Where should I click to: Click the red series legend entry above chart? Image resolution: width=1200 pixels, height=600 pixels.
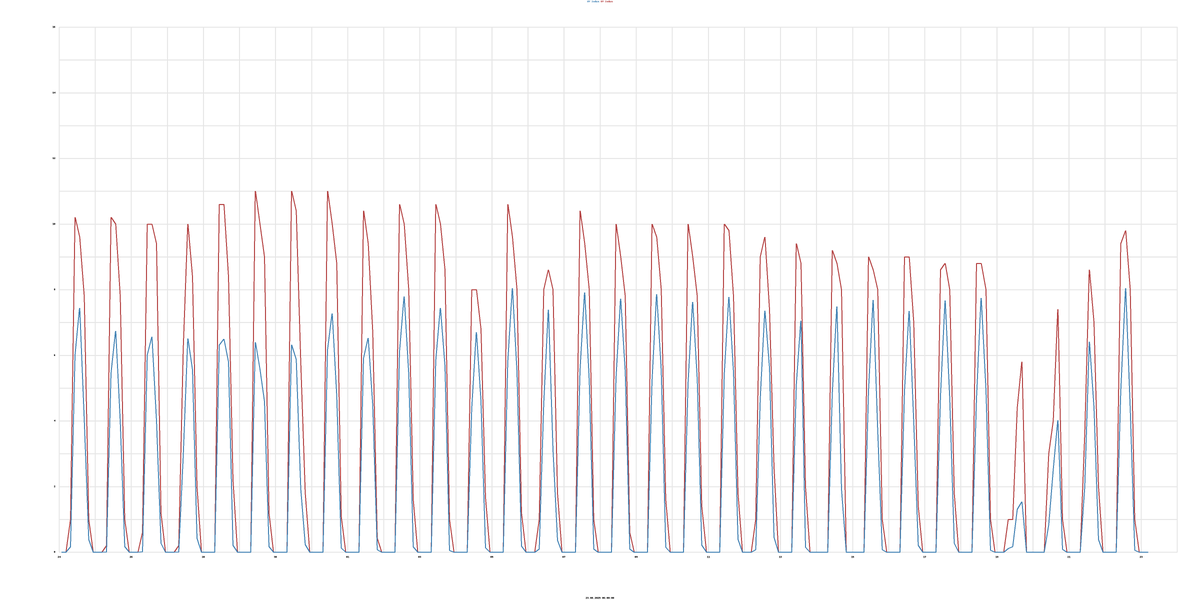607,1
